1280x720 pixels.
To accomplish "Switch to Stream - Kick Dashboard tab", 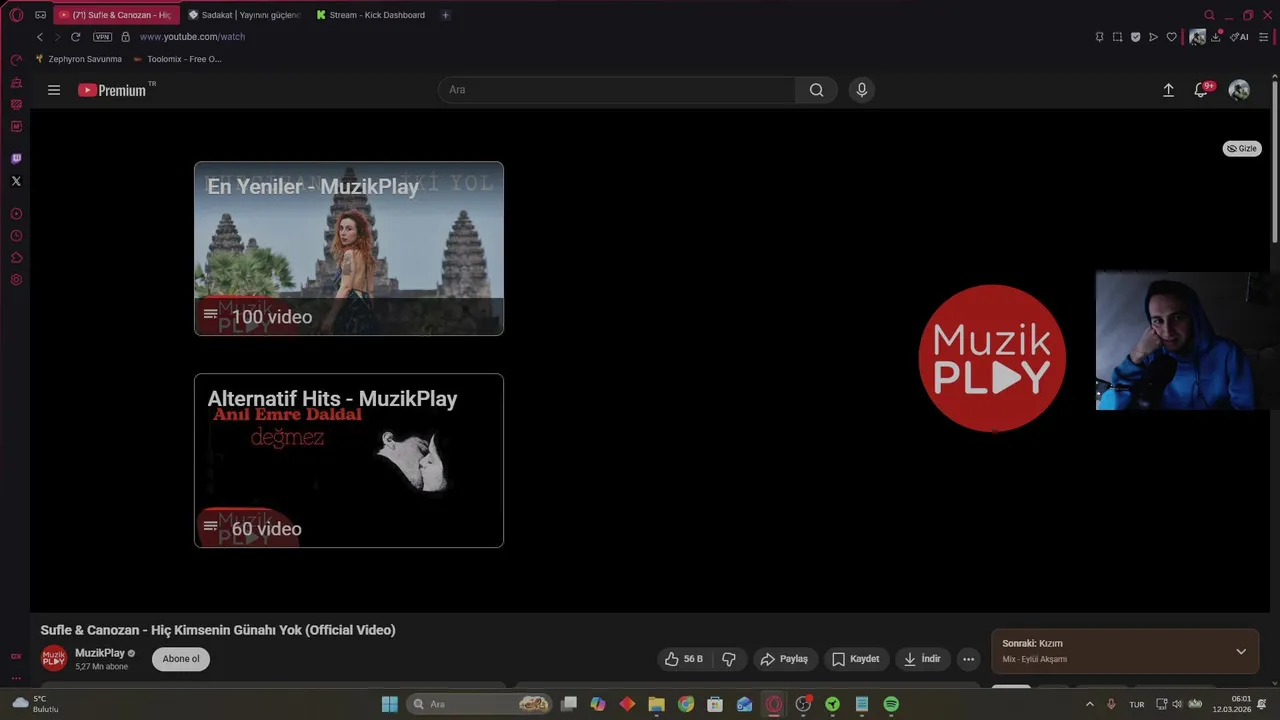I will [x=371, y=15].
